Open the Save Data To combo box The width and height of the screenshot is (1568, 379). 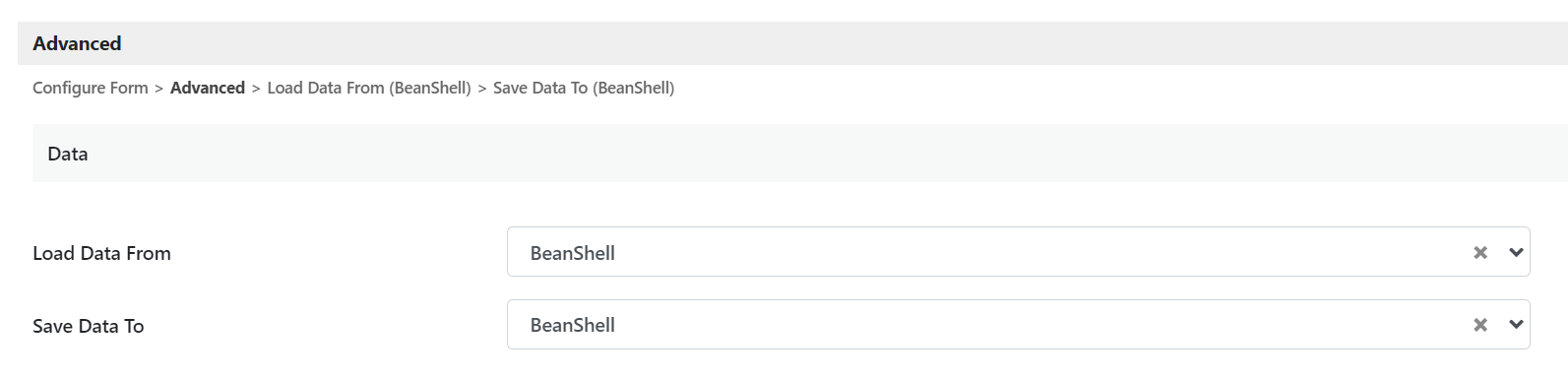click(x=1018, y=324)
